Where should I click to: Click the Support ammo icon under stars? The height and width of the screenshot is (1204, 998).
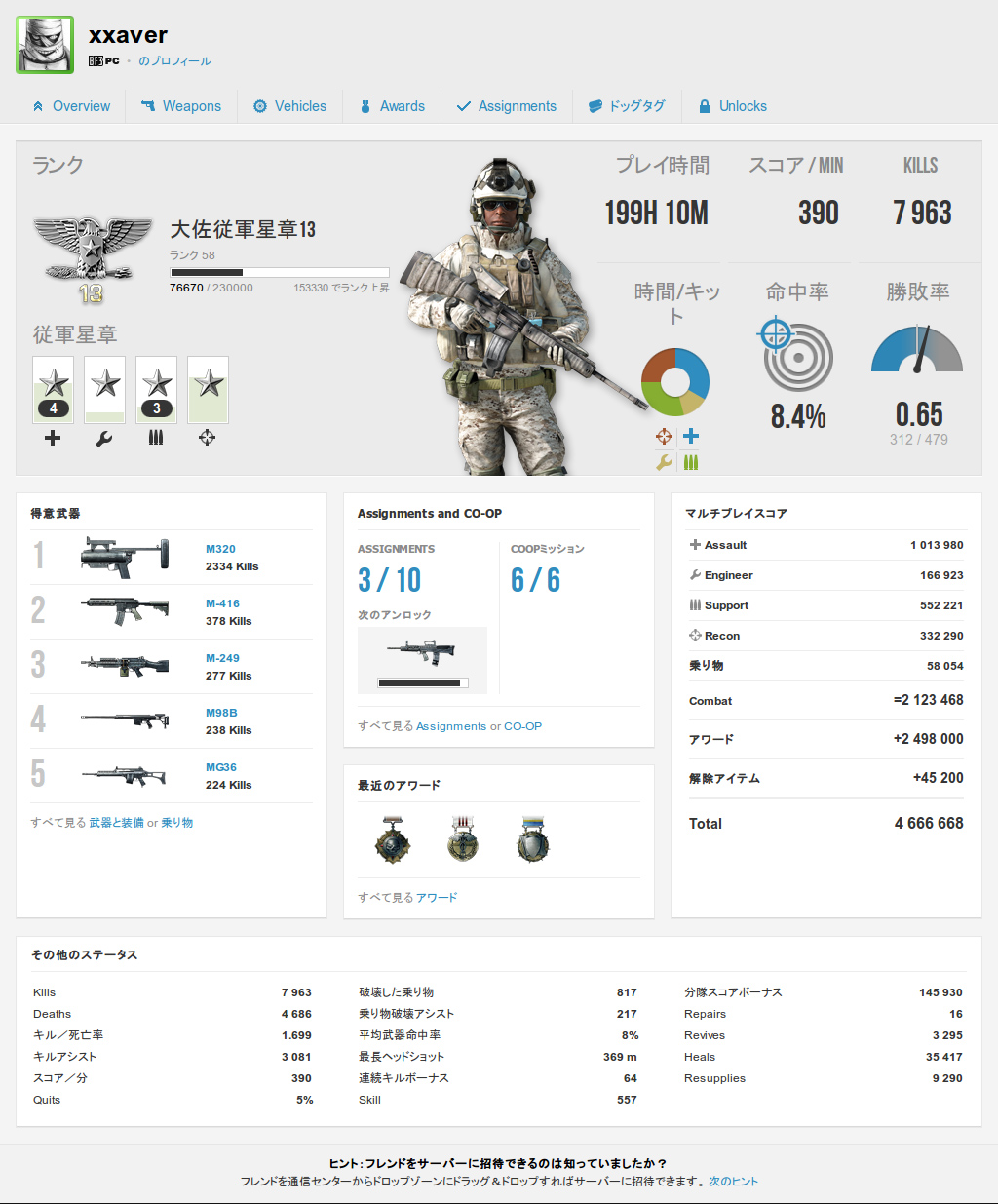pos(156,438)
